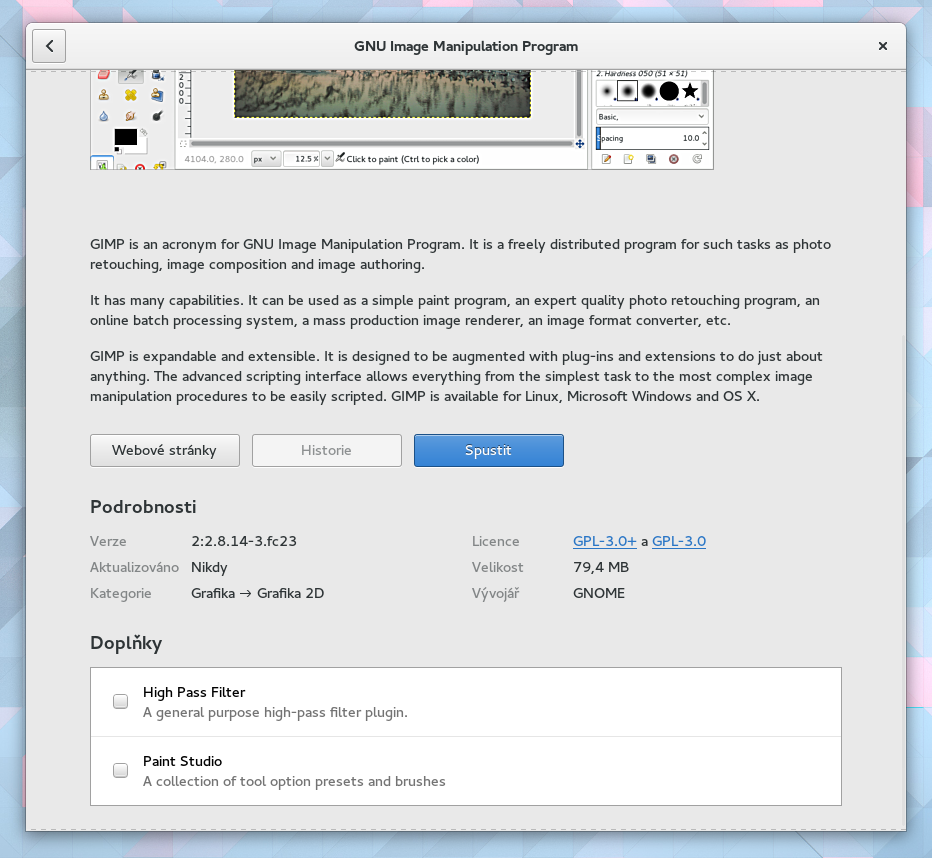Adjust the brush Spacing slider
The height and width of the screenshot is (858, 932).
[644, 138]
